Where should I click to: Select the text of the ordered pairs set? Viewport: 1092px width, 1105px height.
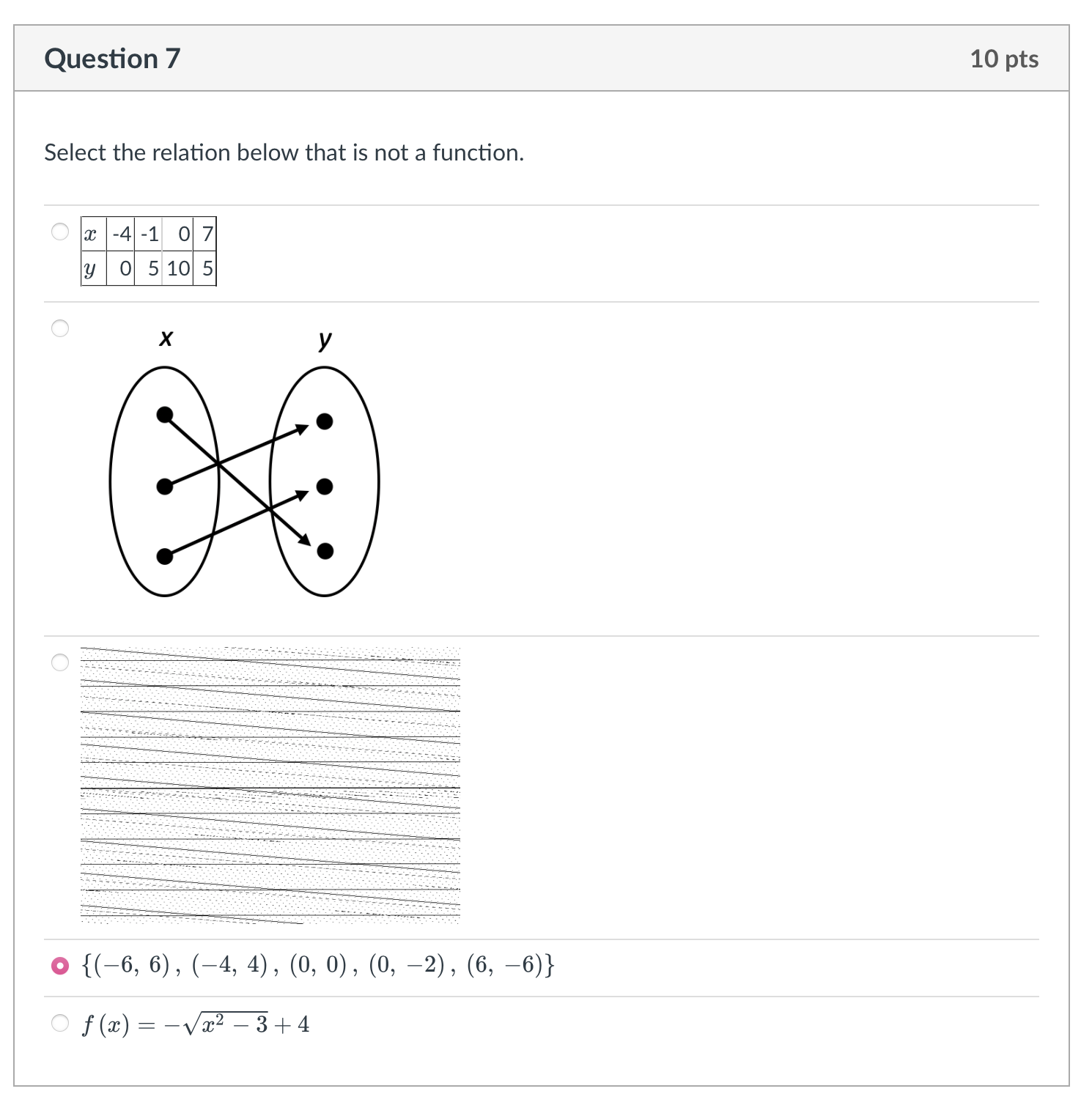[317, 966]
